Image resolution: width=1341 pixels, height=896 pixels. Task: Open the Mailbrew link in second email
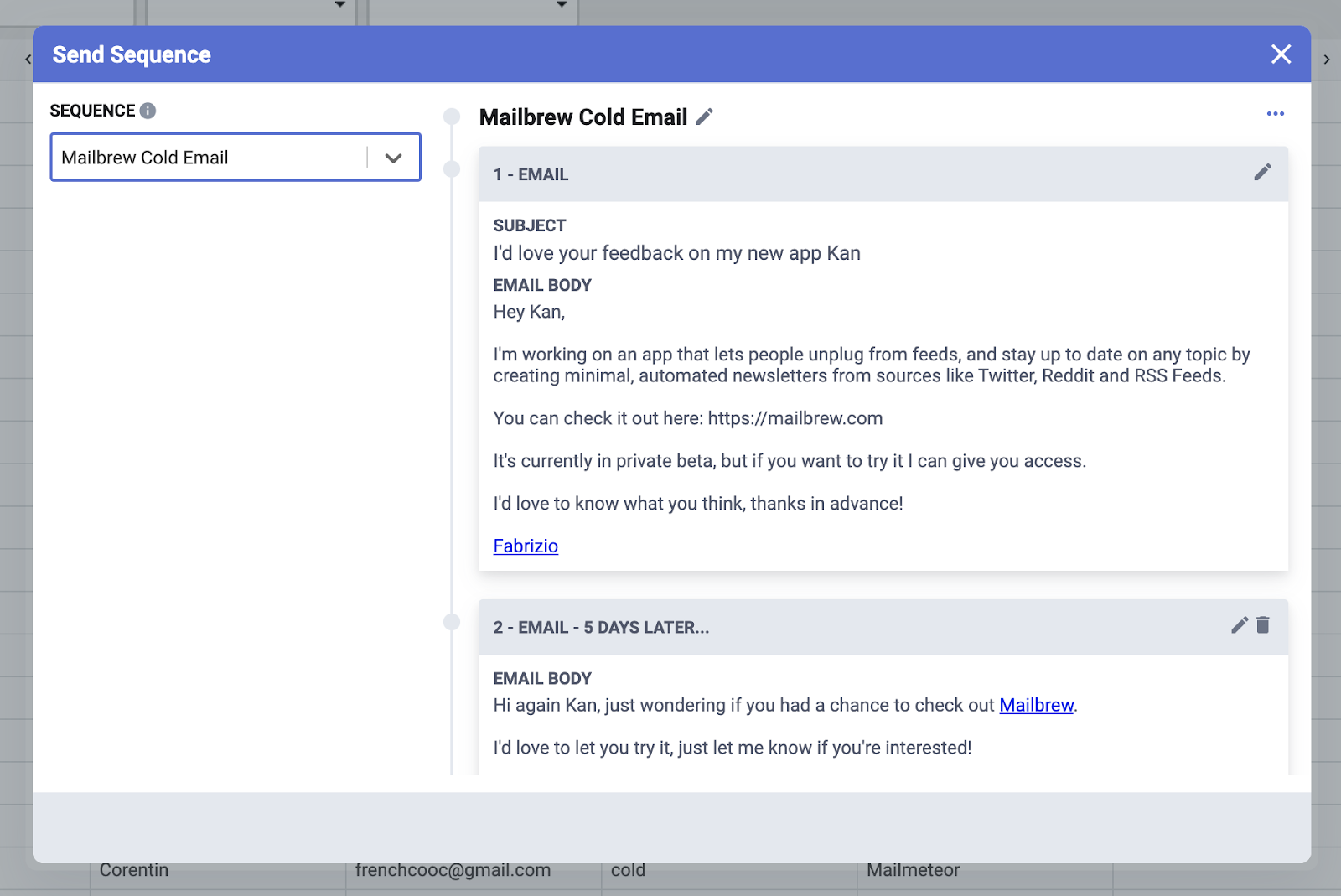pyautogui.click(x=1036, y=706)
